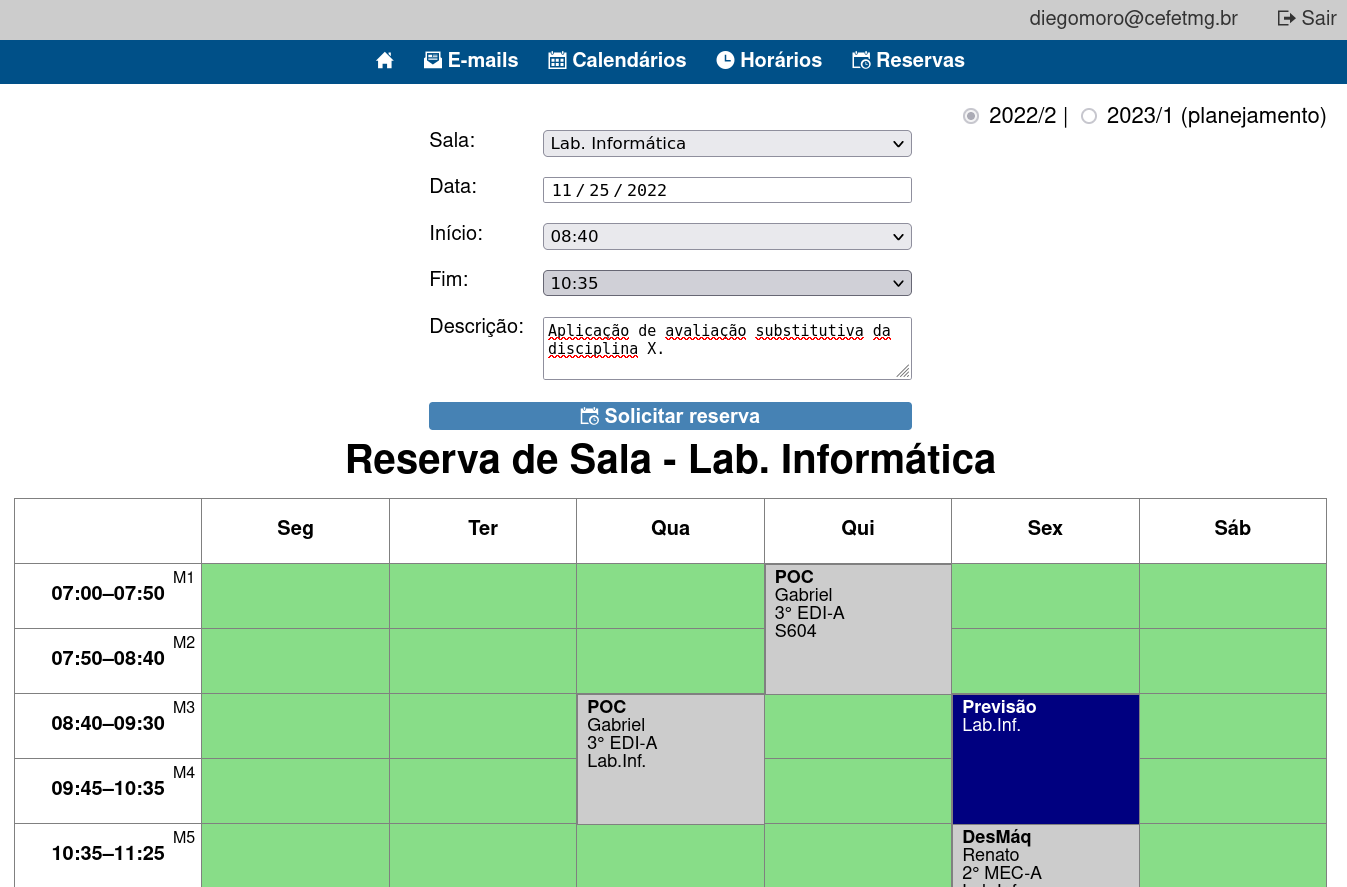Click the 07:50–08:40 time row label
The height and width of the screenshot is (887, 1347).
click(108, 659)
